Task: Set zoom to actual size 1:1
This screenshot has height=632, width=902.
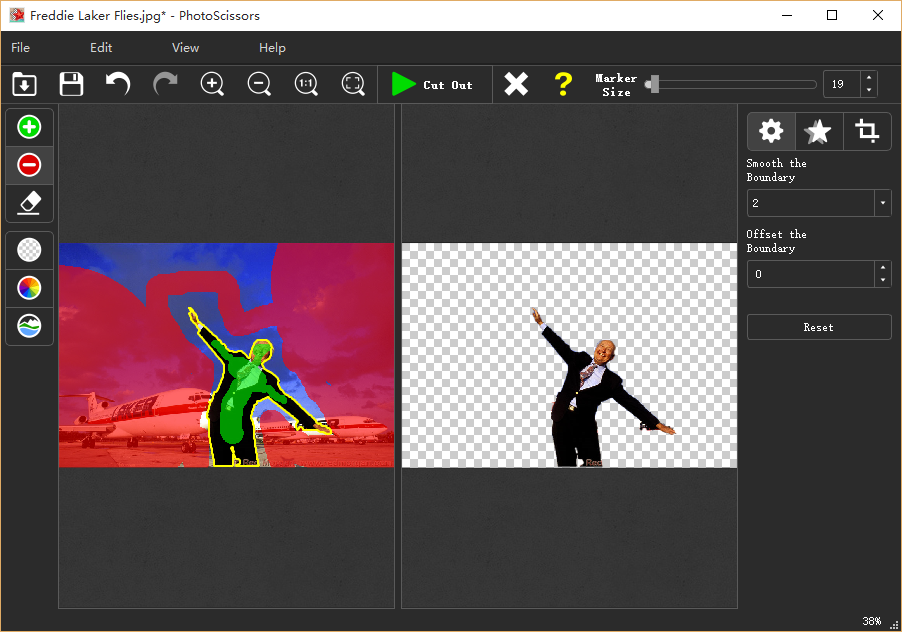Action: tap(306, 84)
